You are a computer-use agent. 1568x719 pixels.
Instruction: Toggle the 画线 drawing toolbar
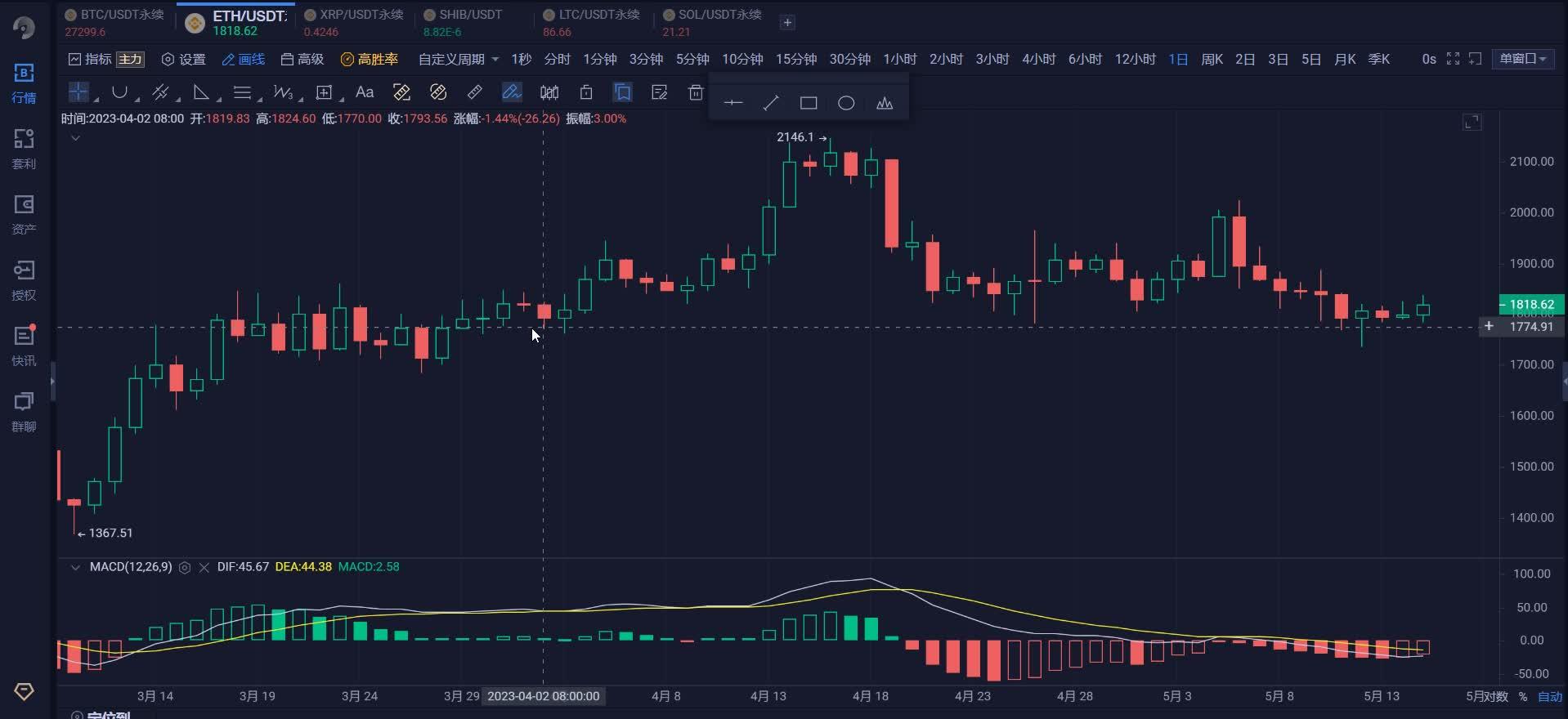pyautogui.click(x=244, y=59)
